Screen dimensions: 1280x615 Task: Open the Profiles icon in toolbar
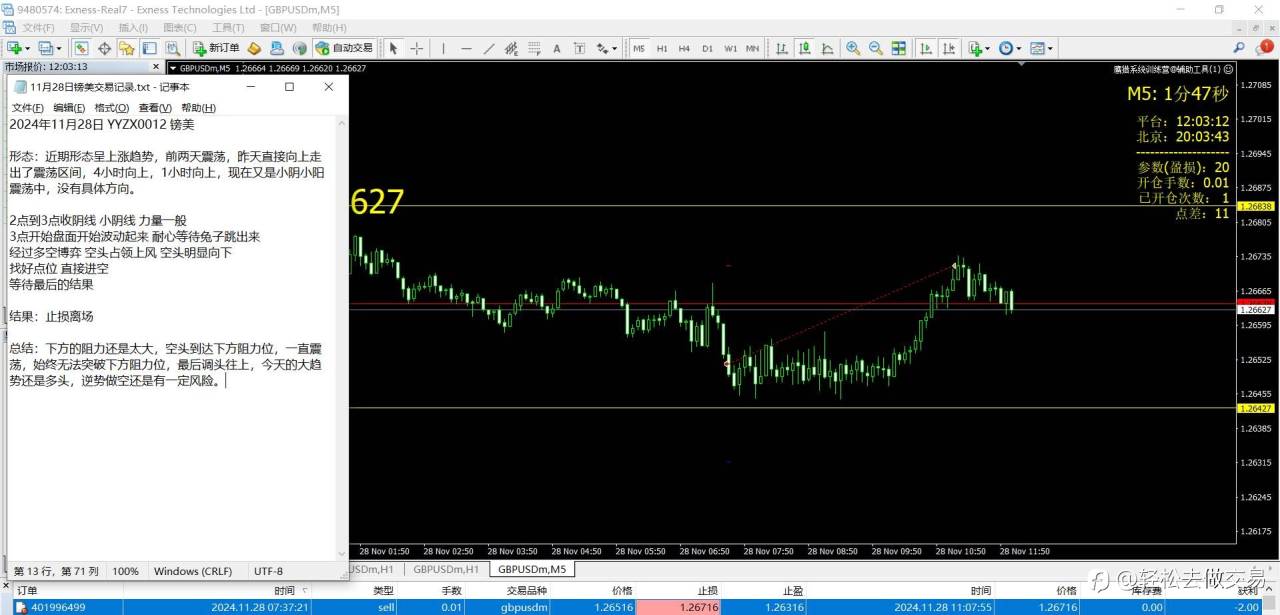tap(45, 48)
